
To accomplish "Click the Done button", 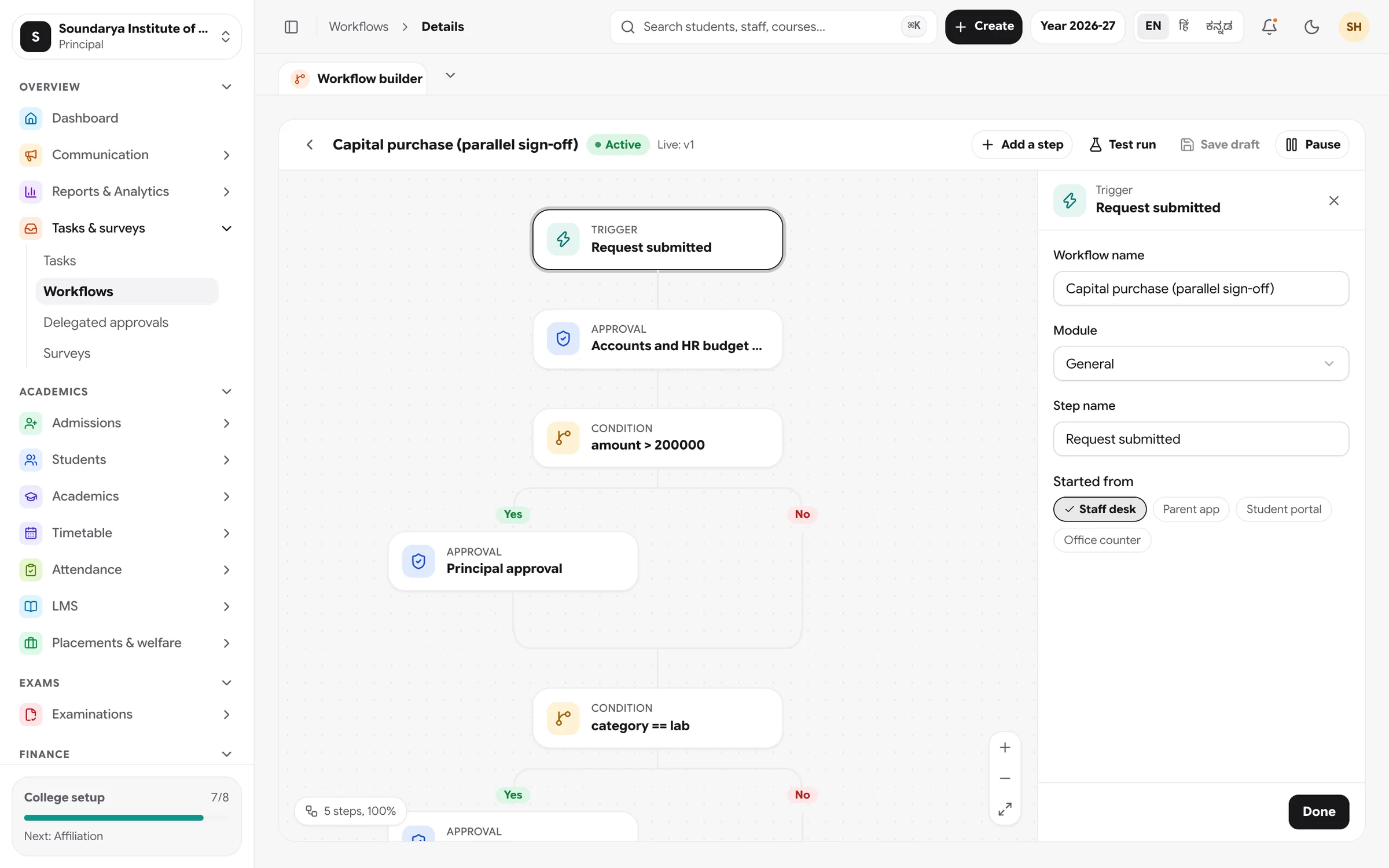I will [x=1318, y=811].
